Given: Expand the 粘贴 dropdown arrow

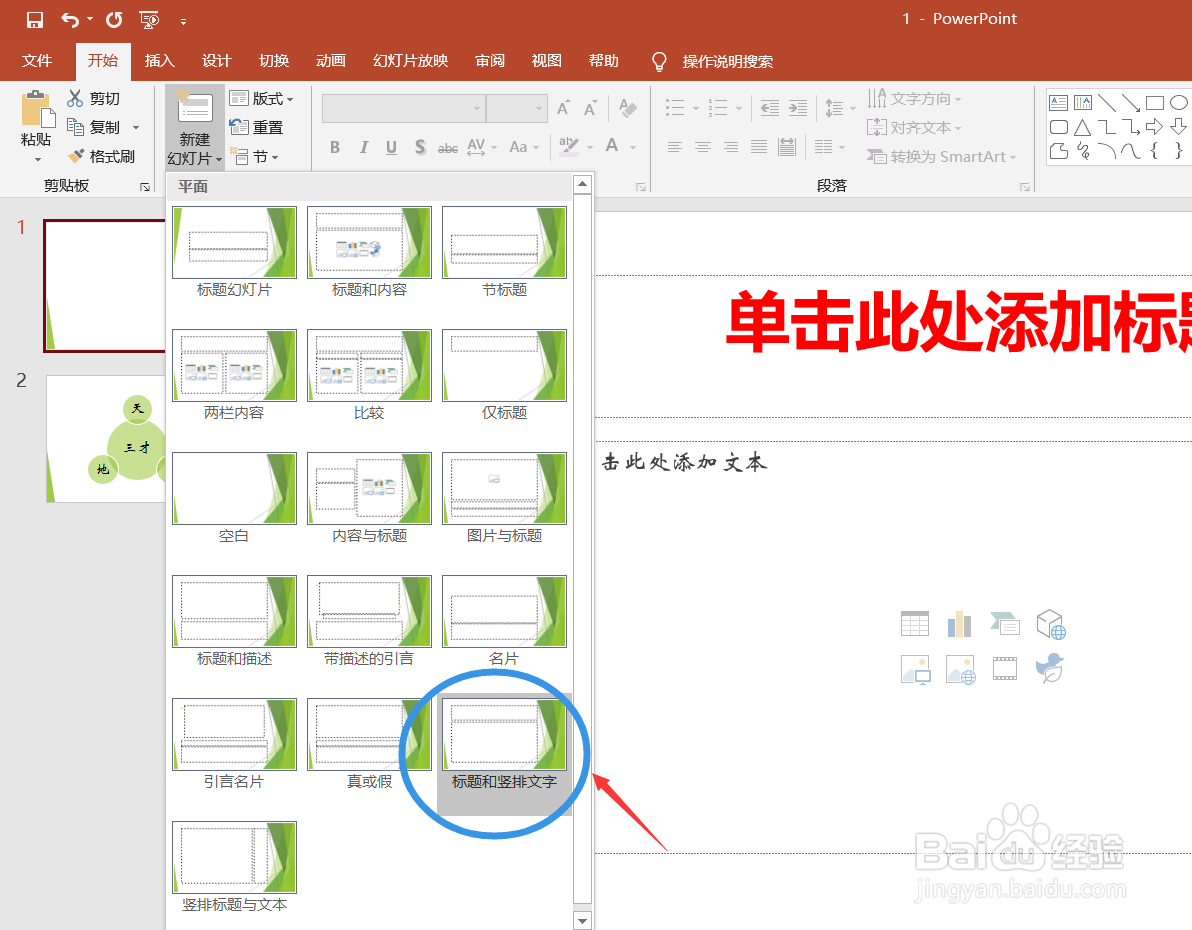Looking at the screenshot, I should coord(37,160).
